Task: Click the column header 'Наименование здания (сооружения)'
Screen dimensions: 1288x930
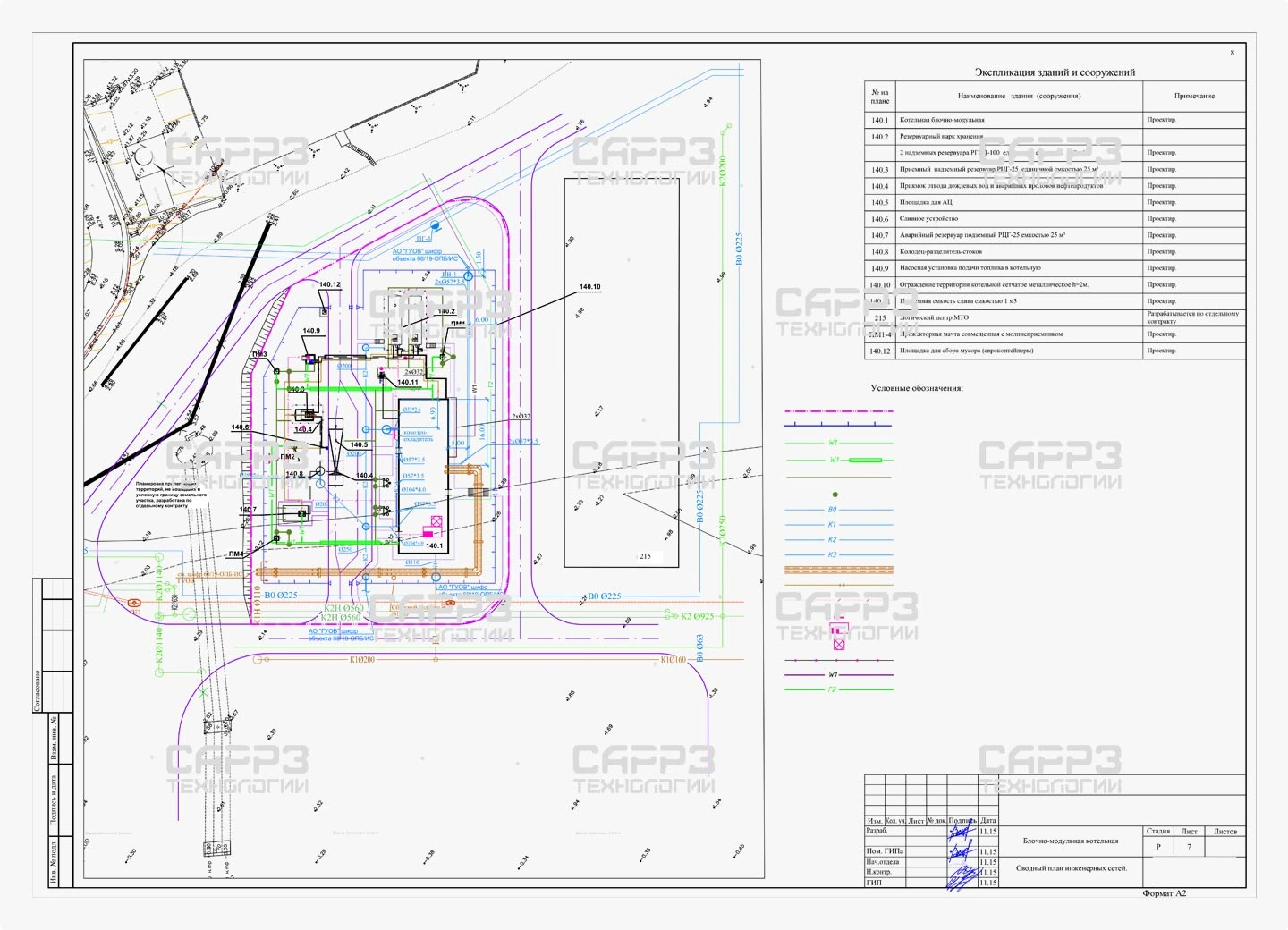Action: pyautogui.click(x=1019, y=96)
